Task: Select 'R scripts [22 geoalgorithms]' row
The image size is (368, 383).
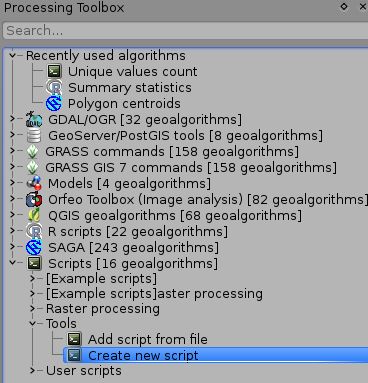Action: tap(138, 232)
